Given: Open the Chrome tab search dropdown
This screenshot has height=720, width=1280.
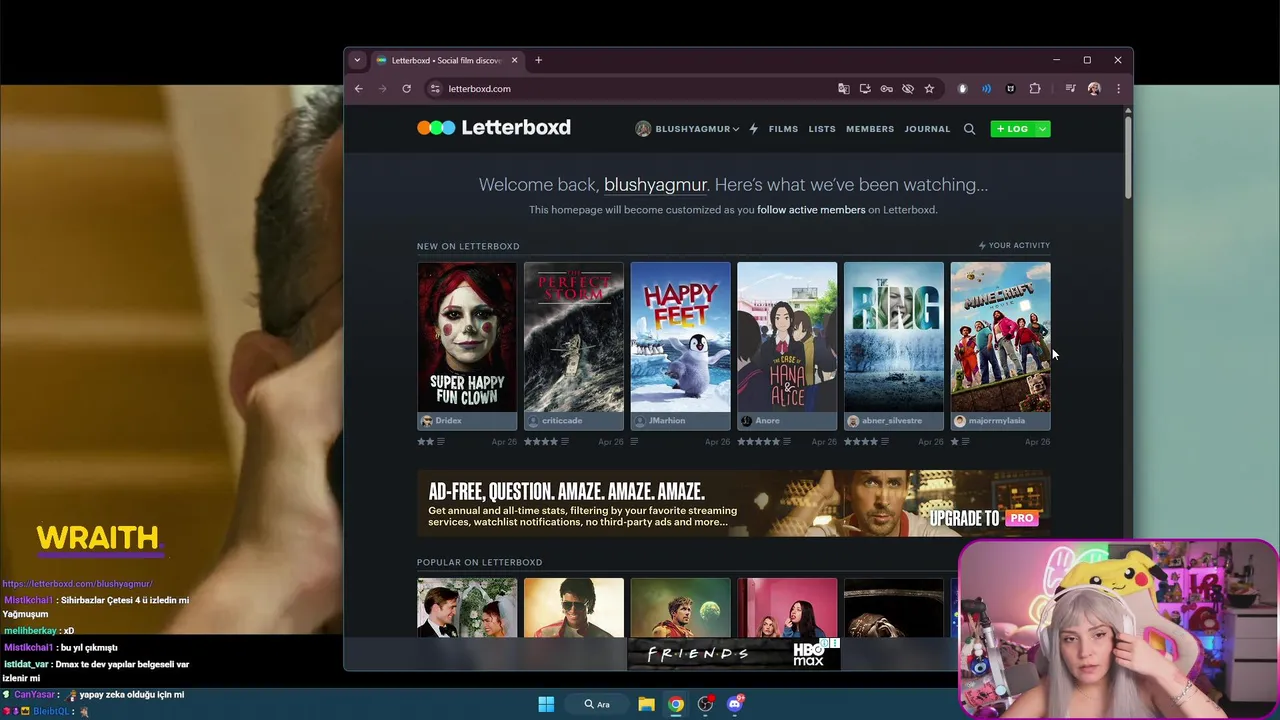Looking at the screenshot, I should (357, 60).
